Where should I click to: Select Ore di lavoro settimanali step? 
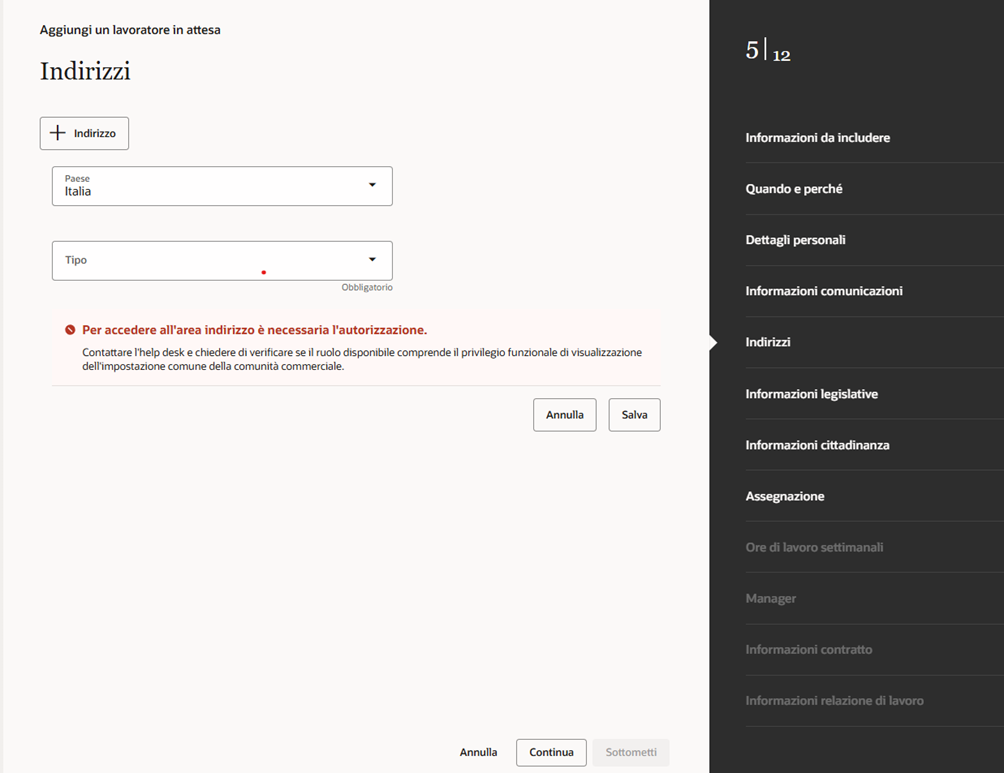click(x=814, y=548)
